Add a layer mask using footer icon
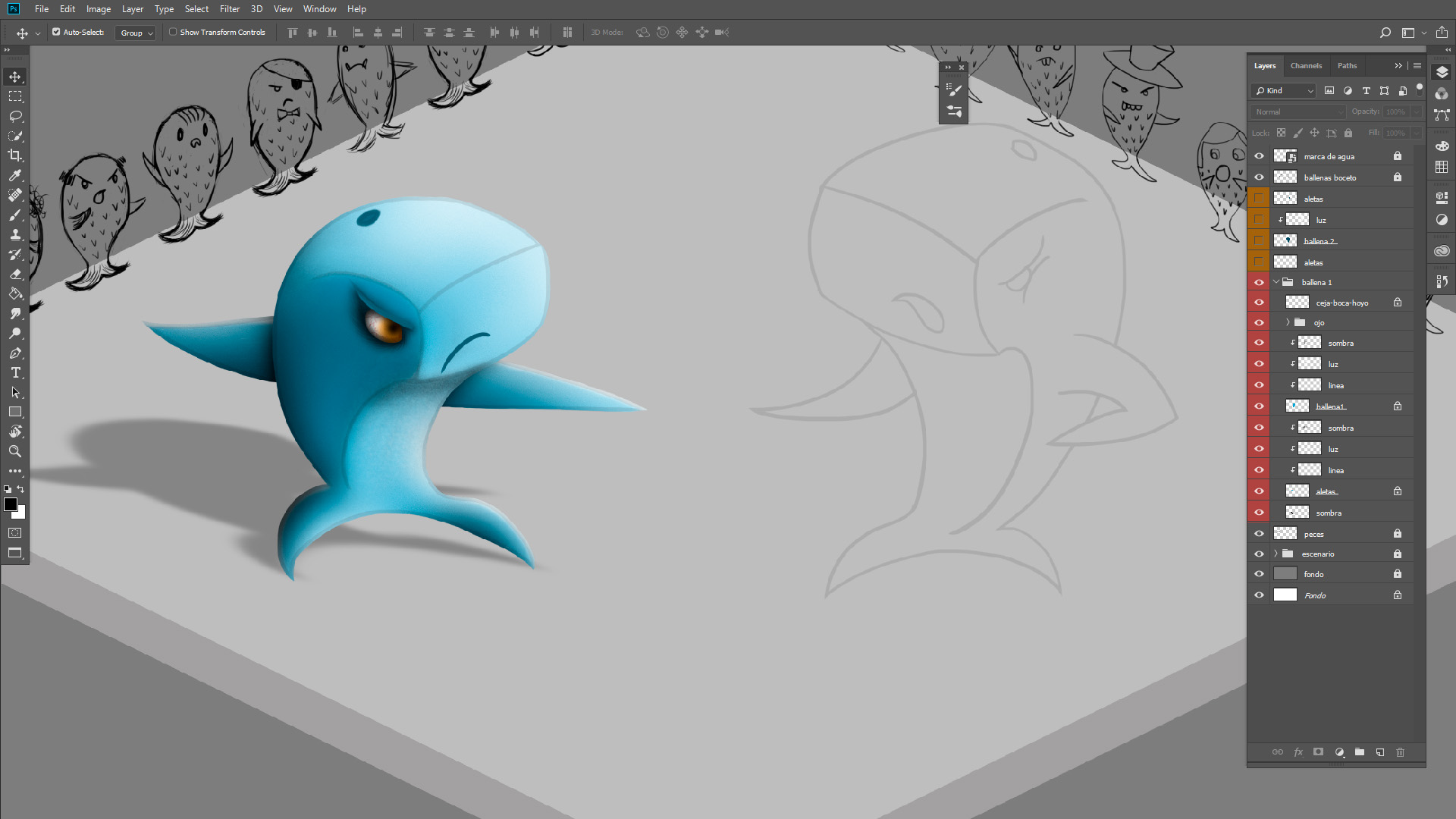The width and height of the screenshot is (1456, 819). coord(1319,752)
